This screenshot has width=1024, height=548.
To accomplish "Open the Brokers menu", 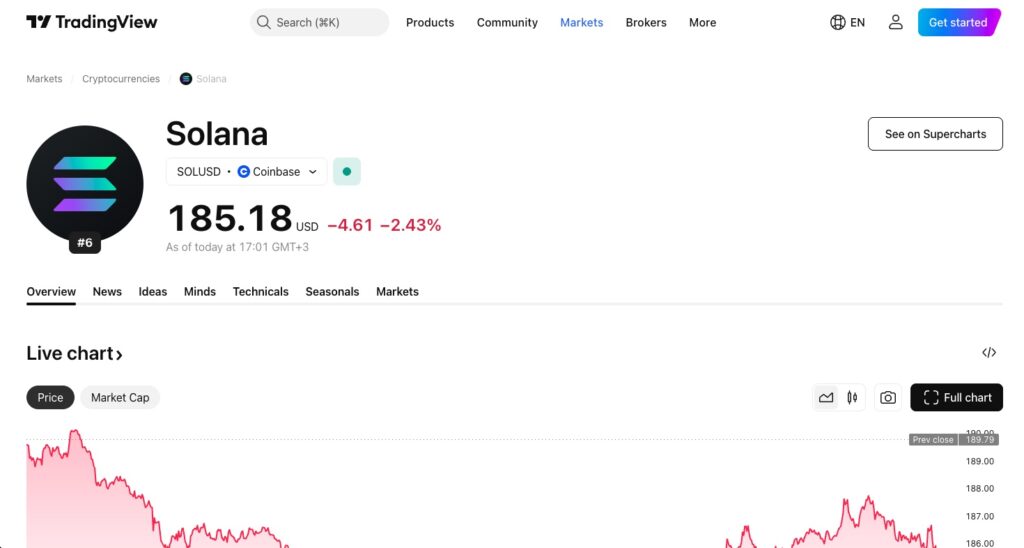I will pos(646,22).
